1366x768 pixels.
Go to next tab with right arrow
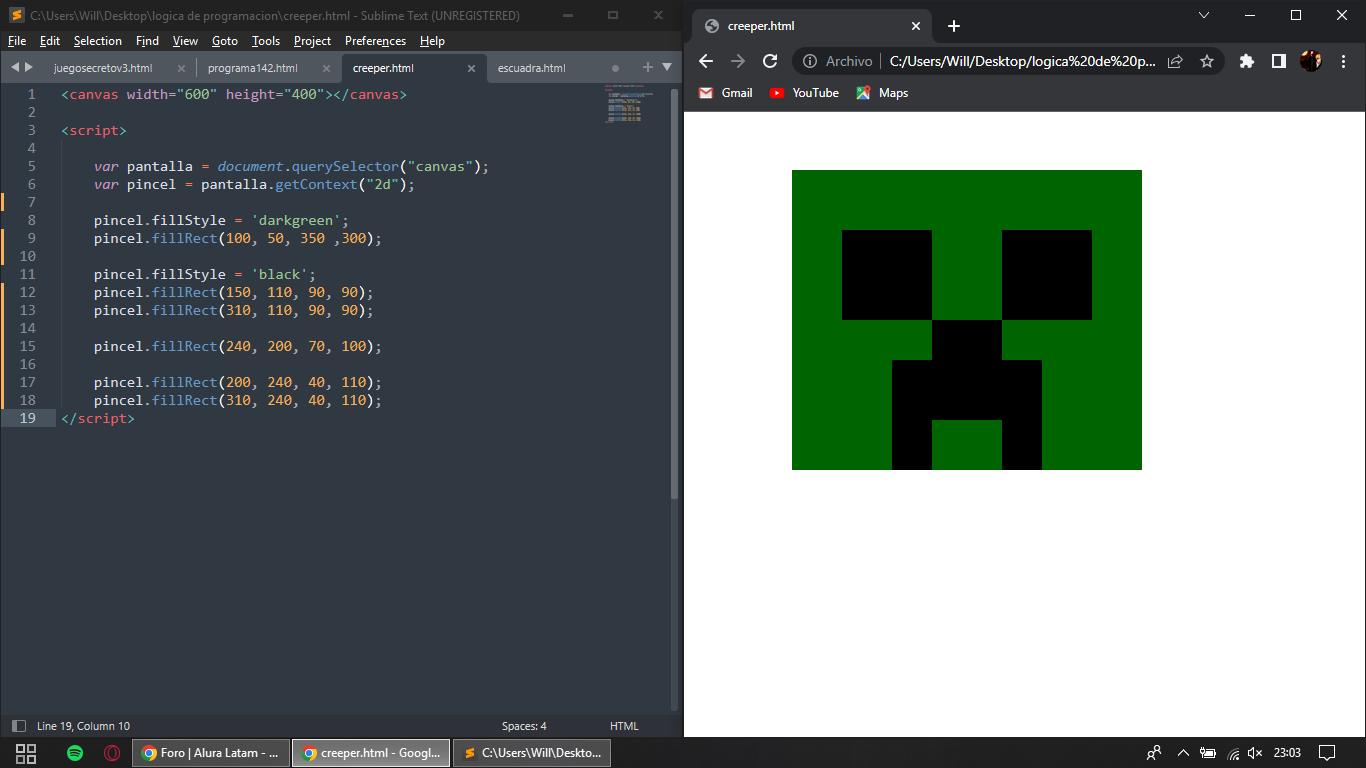pos(29,67)
